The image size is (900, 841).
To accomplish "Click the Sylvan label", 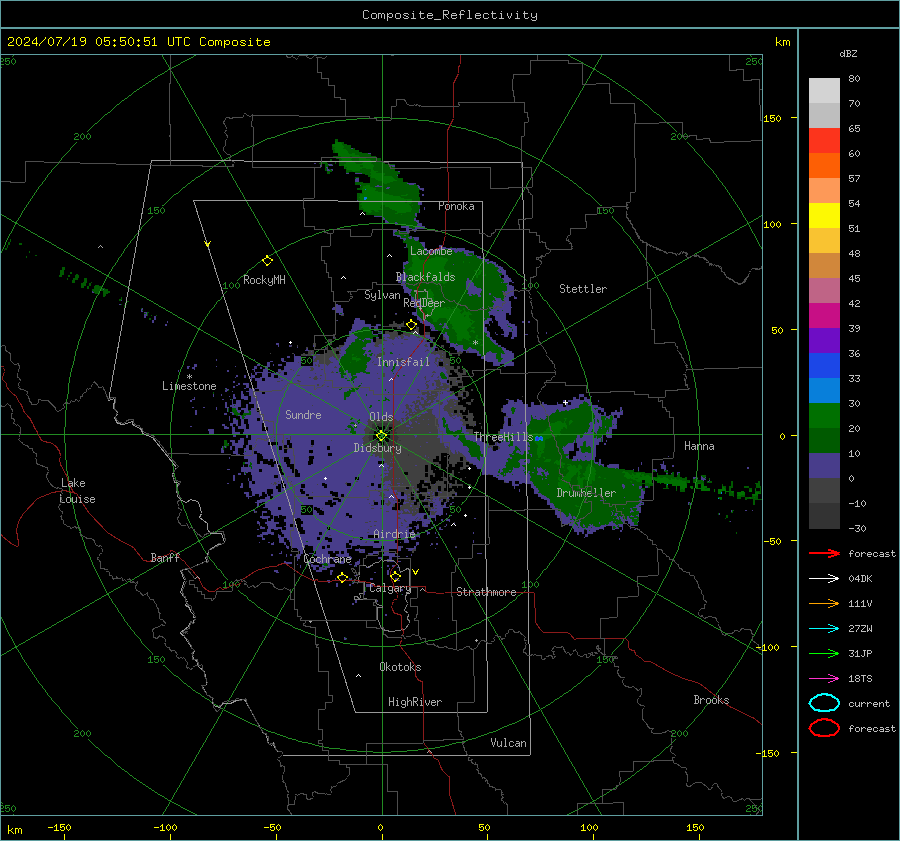I will (x=382, y=295).
